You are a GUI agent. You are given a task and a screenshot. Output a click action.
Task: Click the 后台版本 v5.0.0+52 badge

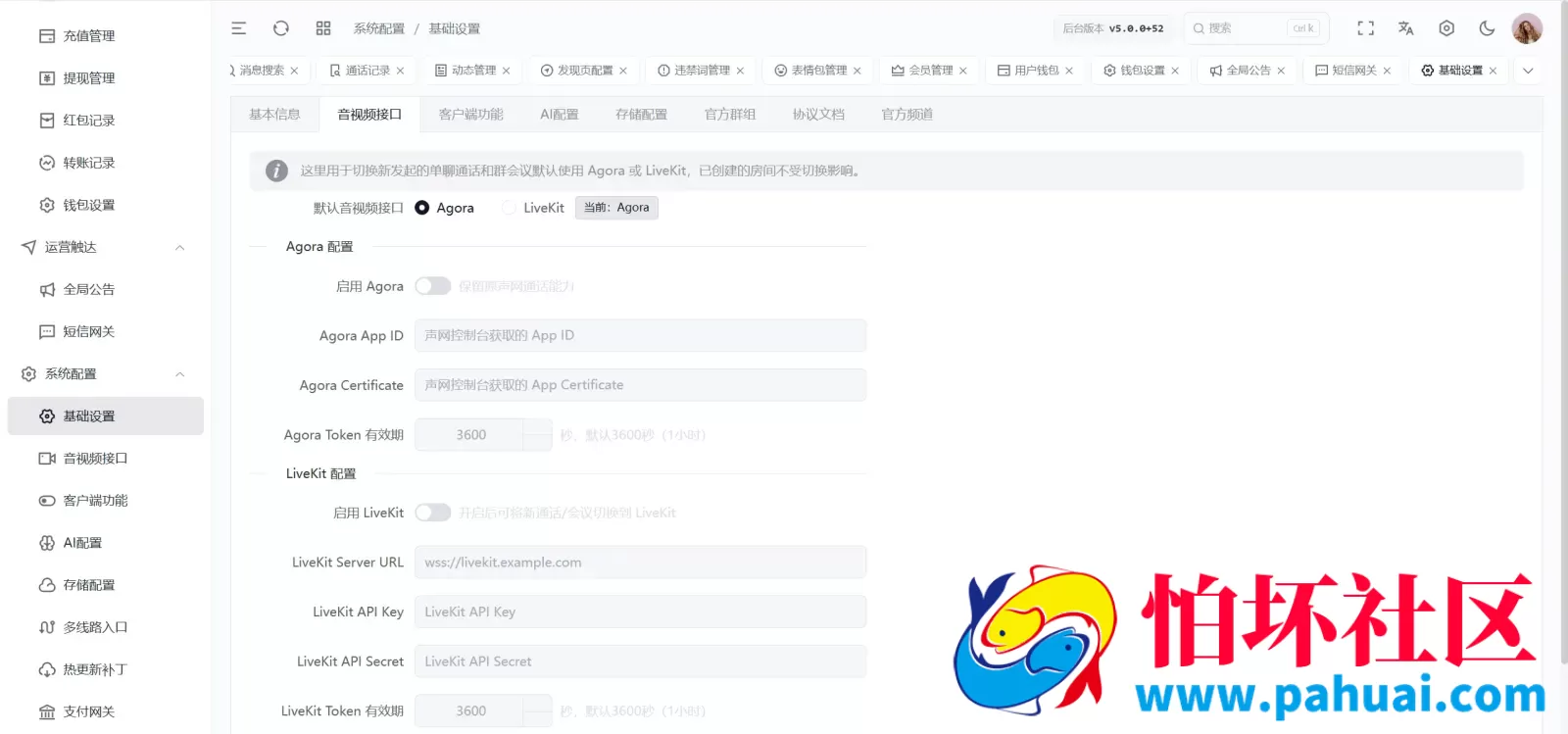tap(1113, 28)
